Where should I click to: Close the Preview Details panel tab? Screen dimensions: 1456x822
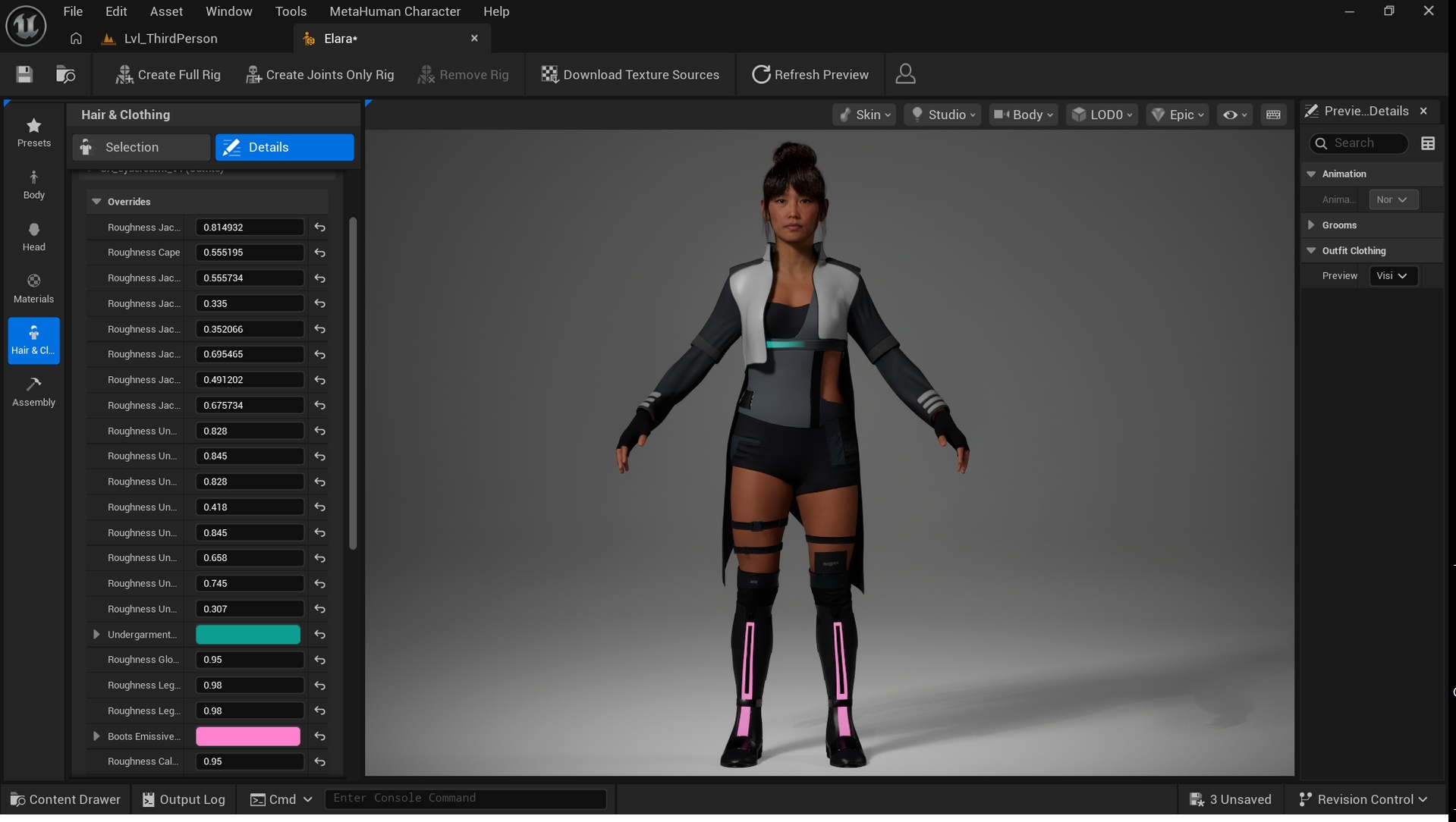[1423, 111]
